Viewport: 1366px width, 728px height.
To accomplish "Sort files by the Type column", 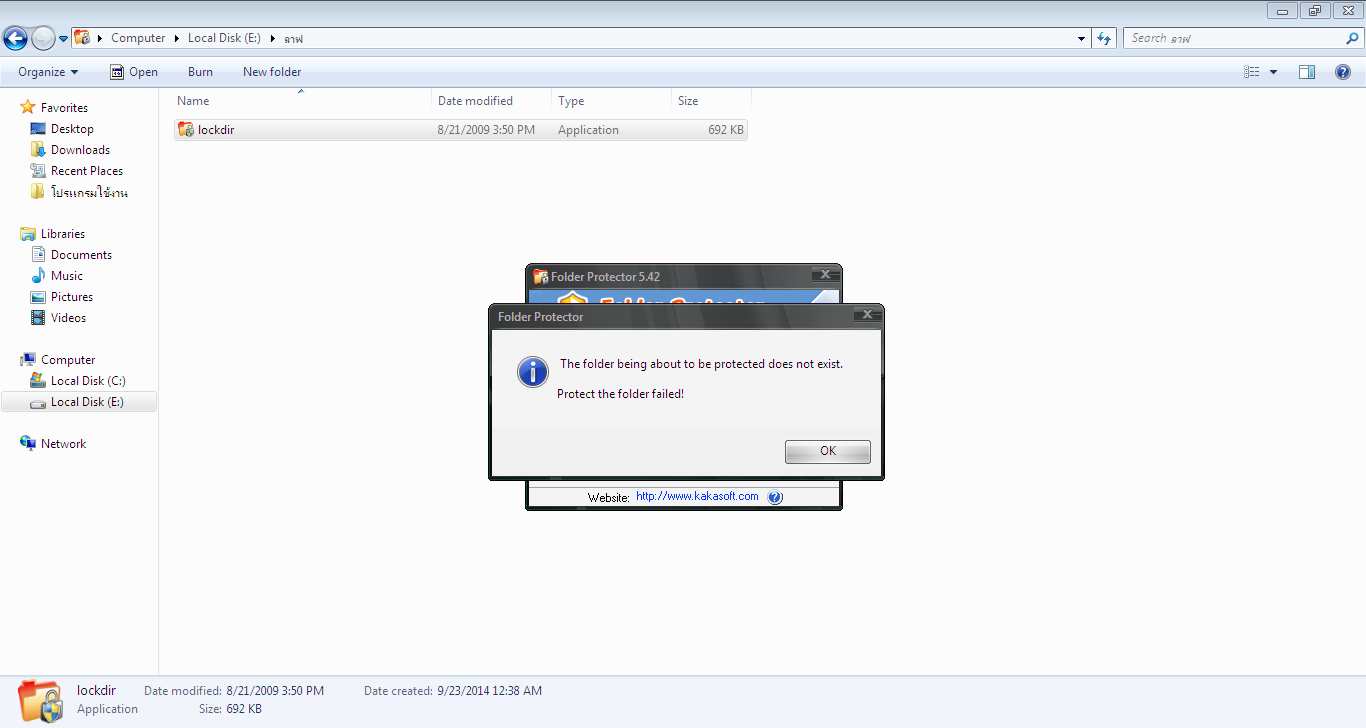I will 611,101.
